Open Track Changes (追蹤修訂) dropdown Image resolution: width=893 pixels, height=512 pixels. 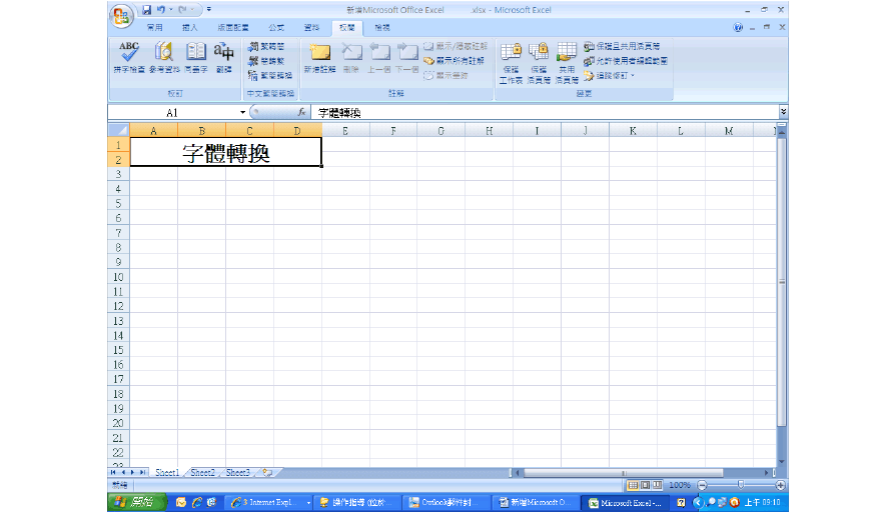[x=609, y=75]
